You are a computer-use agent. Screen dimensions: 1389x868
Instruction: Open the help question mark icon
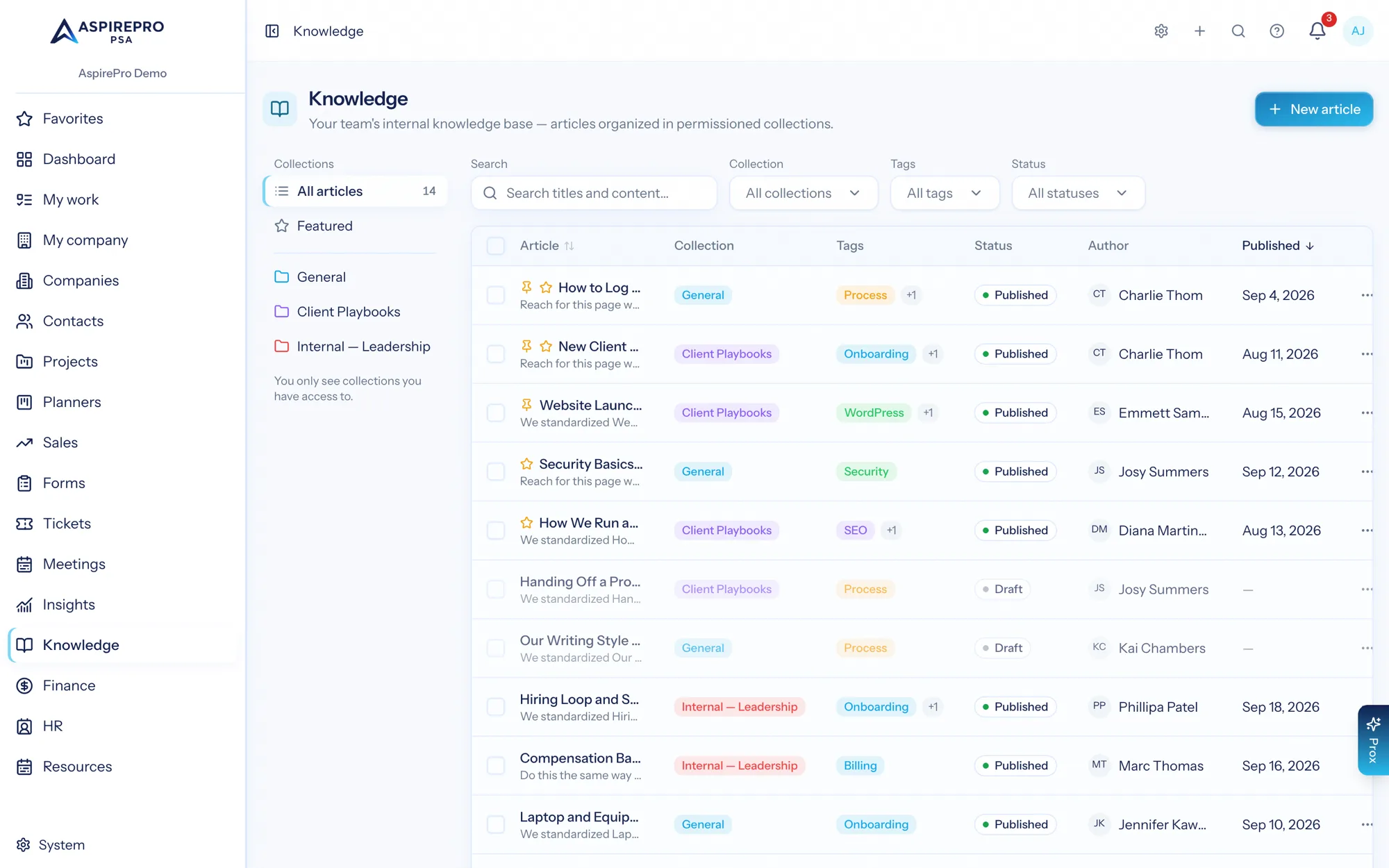pyautogui.click(x=1276, y=31)
